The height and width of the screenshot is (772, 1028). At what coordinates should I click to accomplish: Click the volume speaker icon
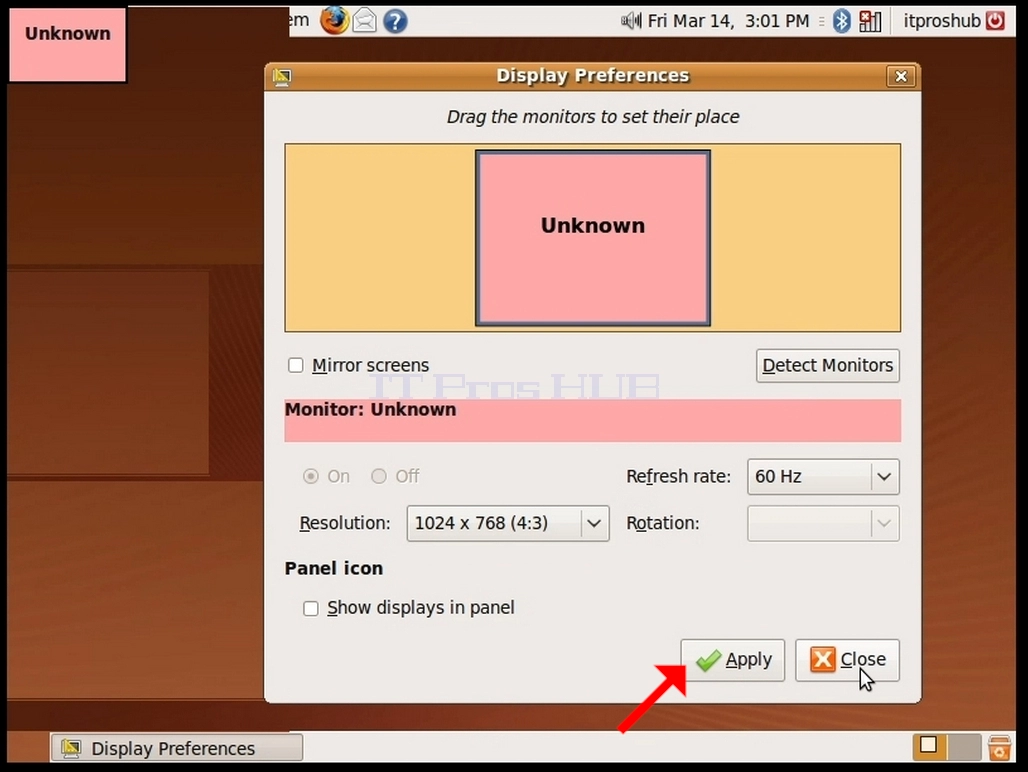pyautogui.click(x=631, y=21)
